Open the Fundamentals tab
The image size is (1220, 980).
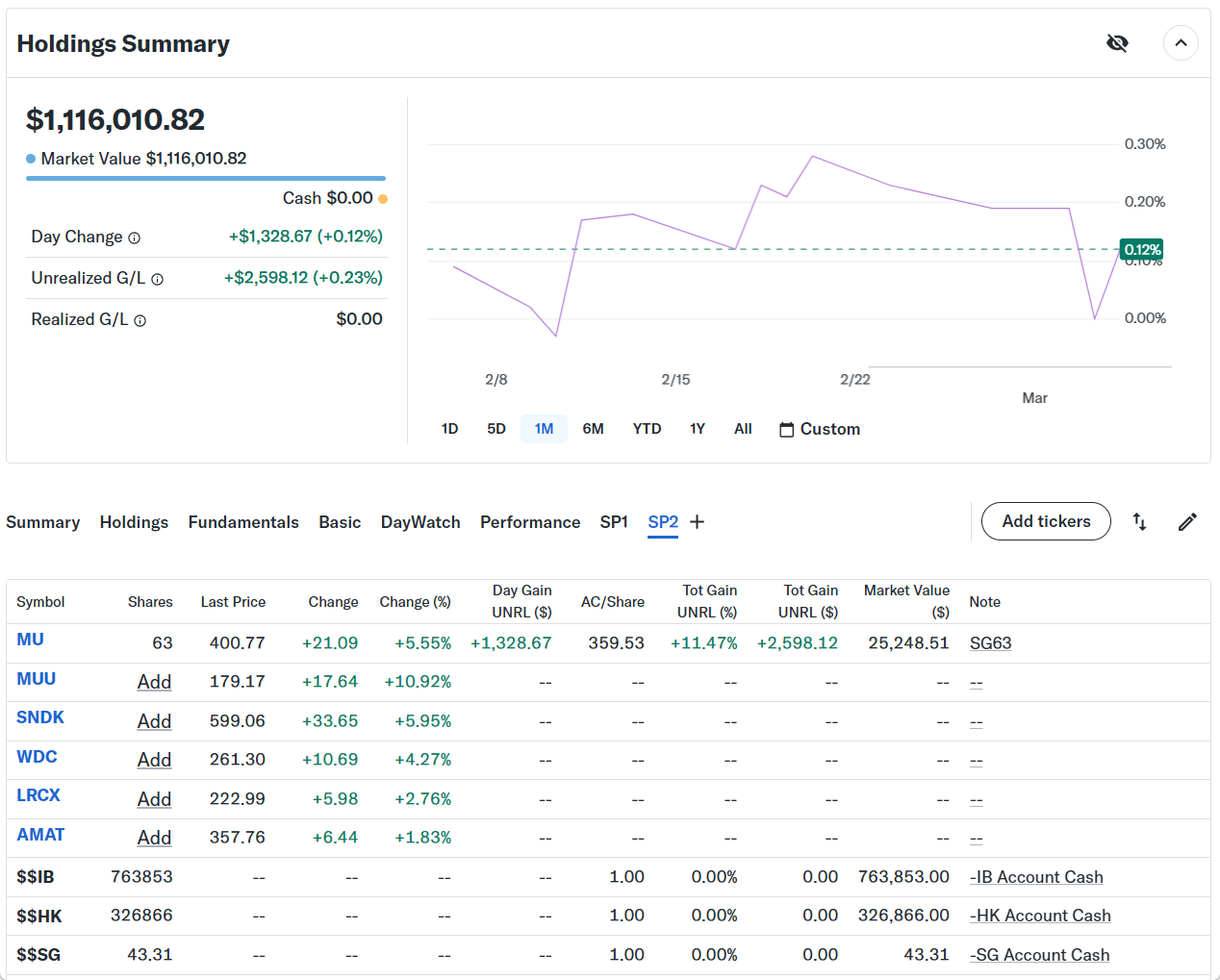[243, 522]
